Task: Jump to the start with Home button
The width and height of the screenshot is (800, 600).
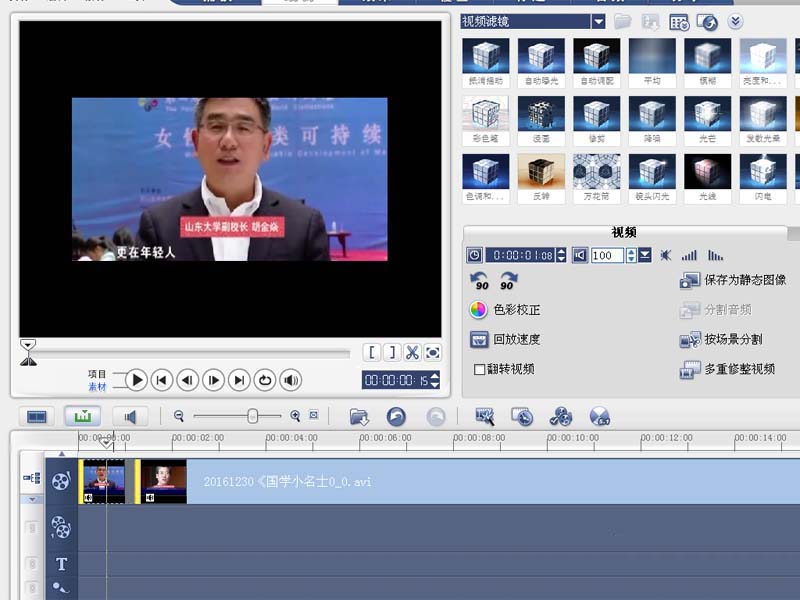Action: (162, 380)
